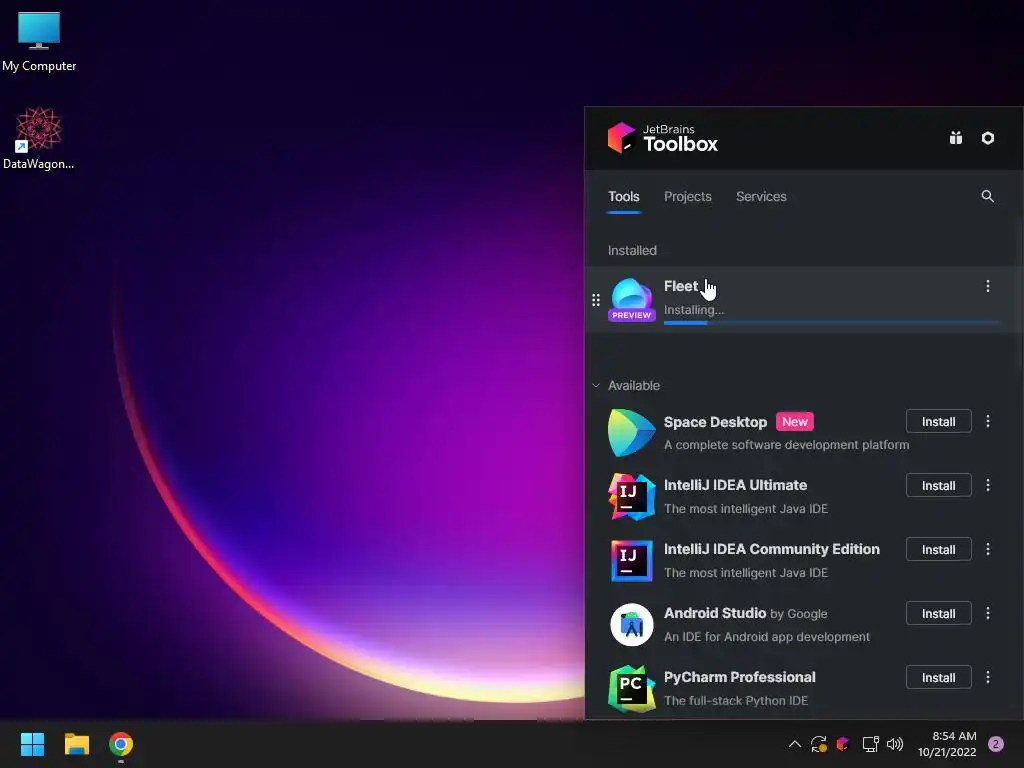The image size is (1024, 768).
Task: Install Android Studio
Action: click(x=938, y=613)
